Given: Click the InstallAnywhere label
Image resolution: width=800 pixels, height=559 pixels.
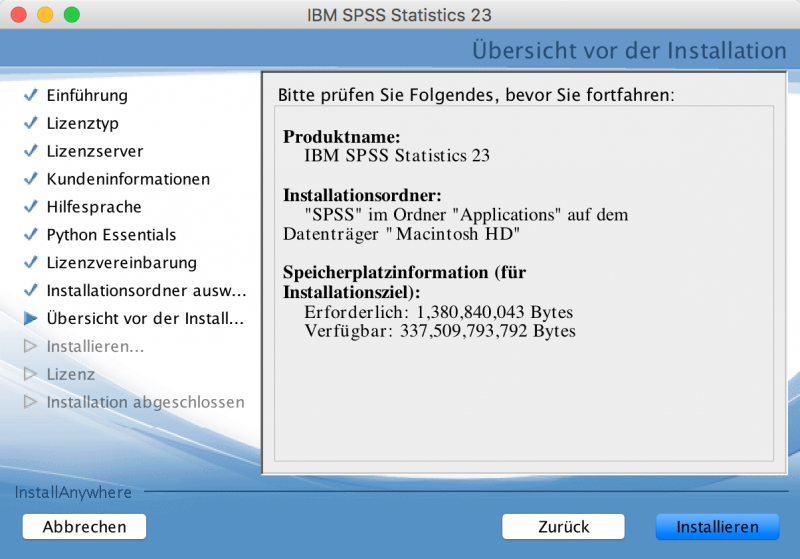Looking at the screenshot, I should (73, 492).
